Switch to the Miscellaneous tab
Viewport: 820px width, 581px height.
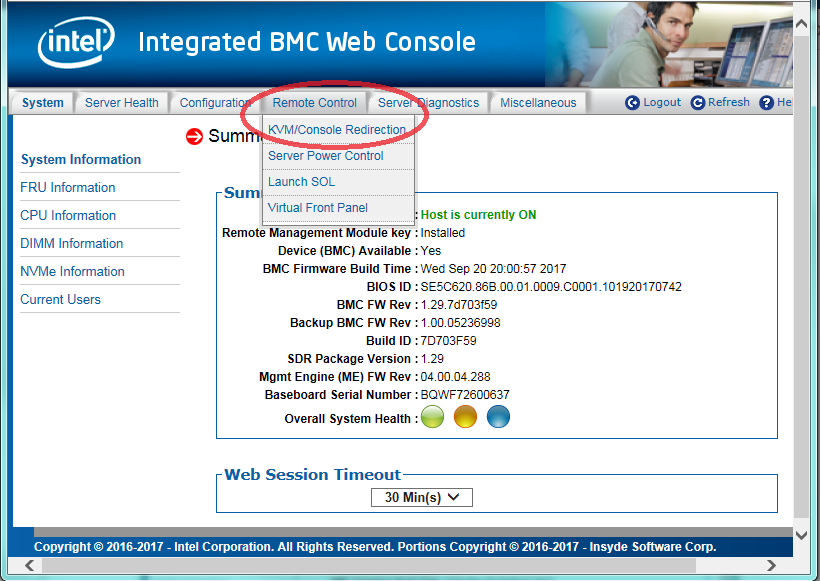538,102
